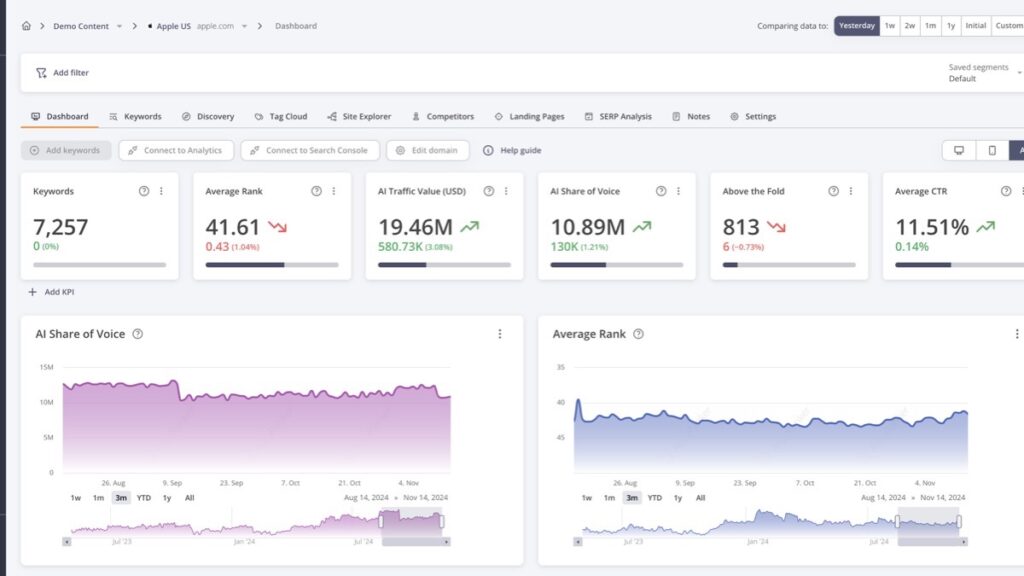Go to the Landing Pages tab
This screenshot has height=576, width=1024.
[x=529, y=116]
